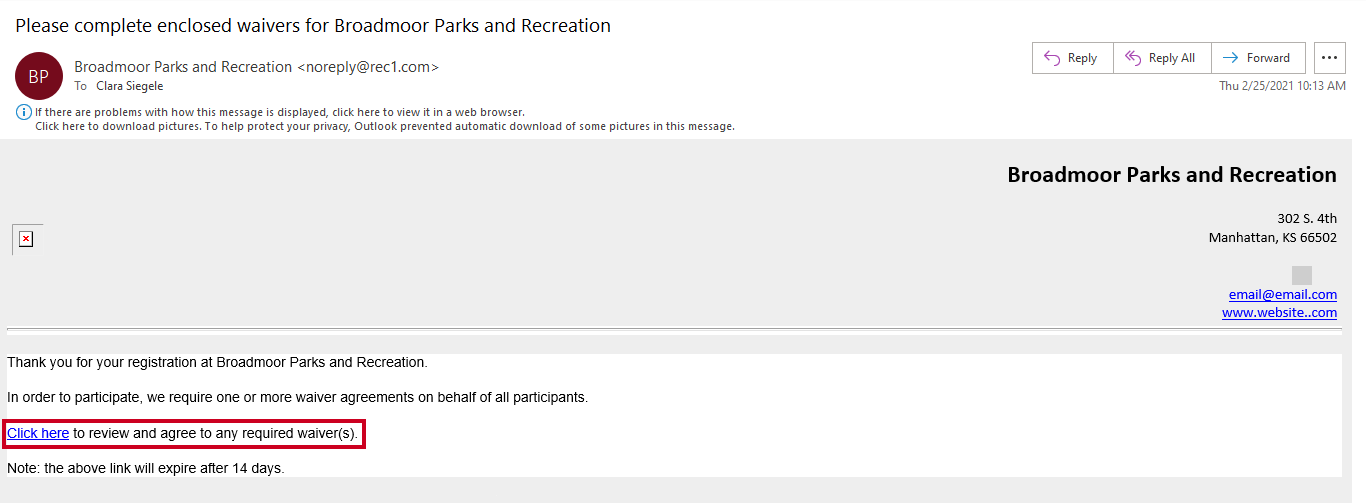Click sender name Broadmoor Parks and Recreation
1366x503 pixels.
point(183,67)
